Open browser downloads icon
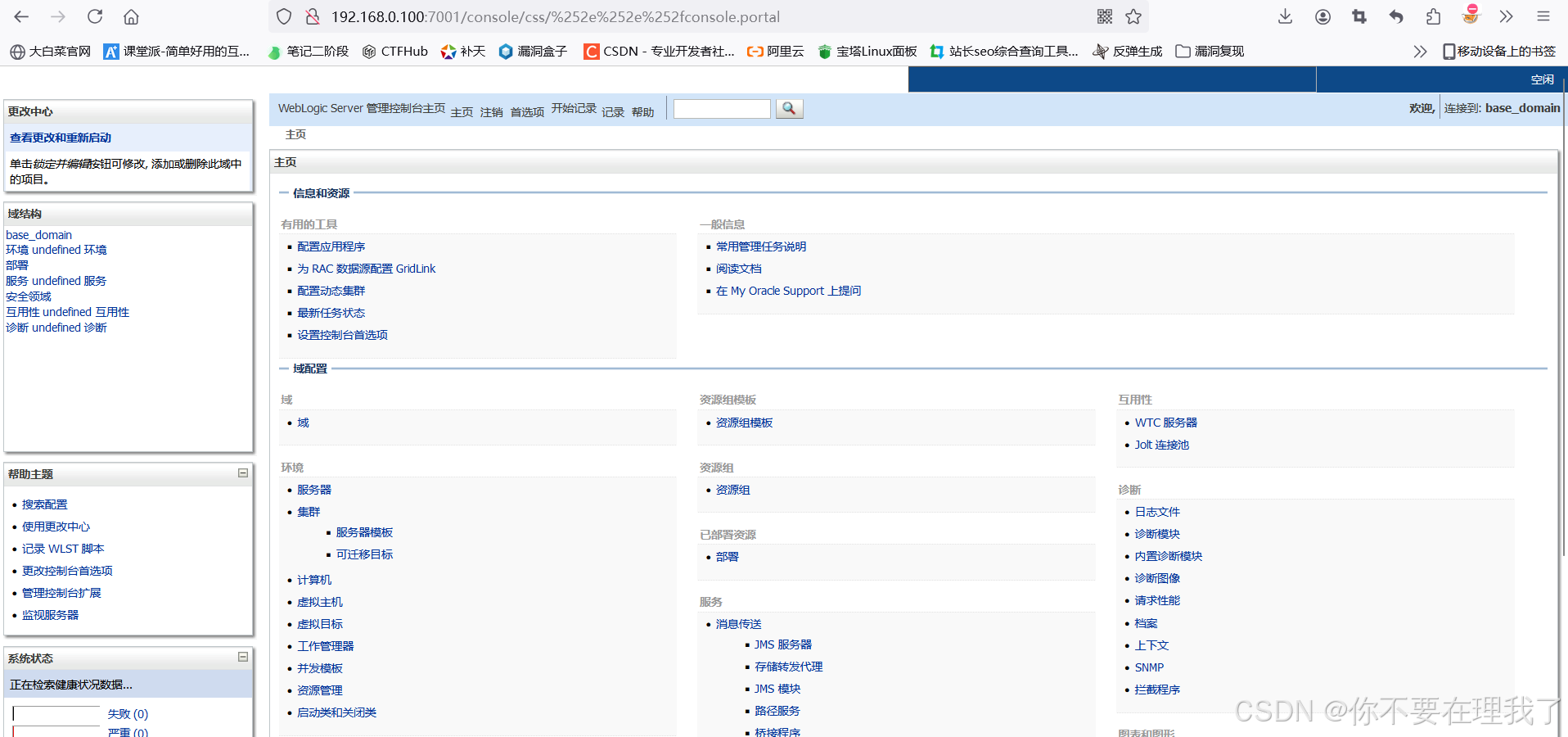This screenshot has height=737, width=1568. click(x=1286, y=16)
